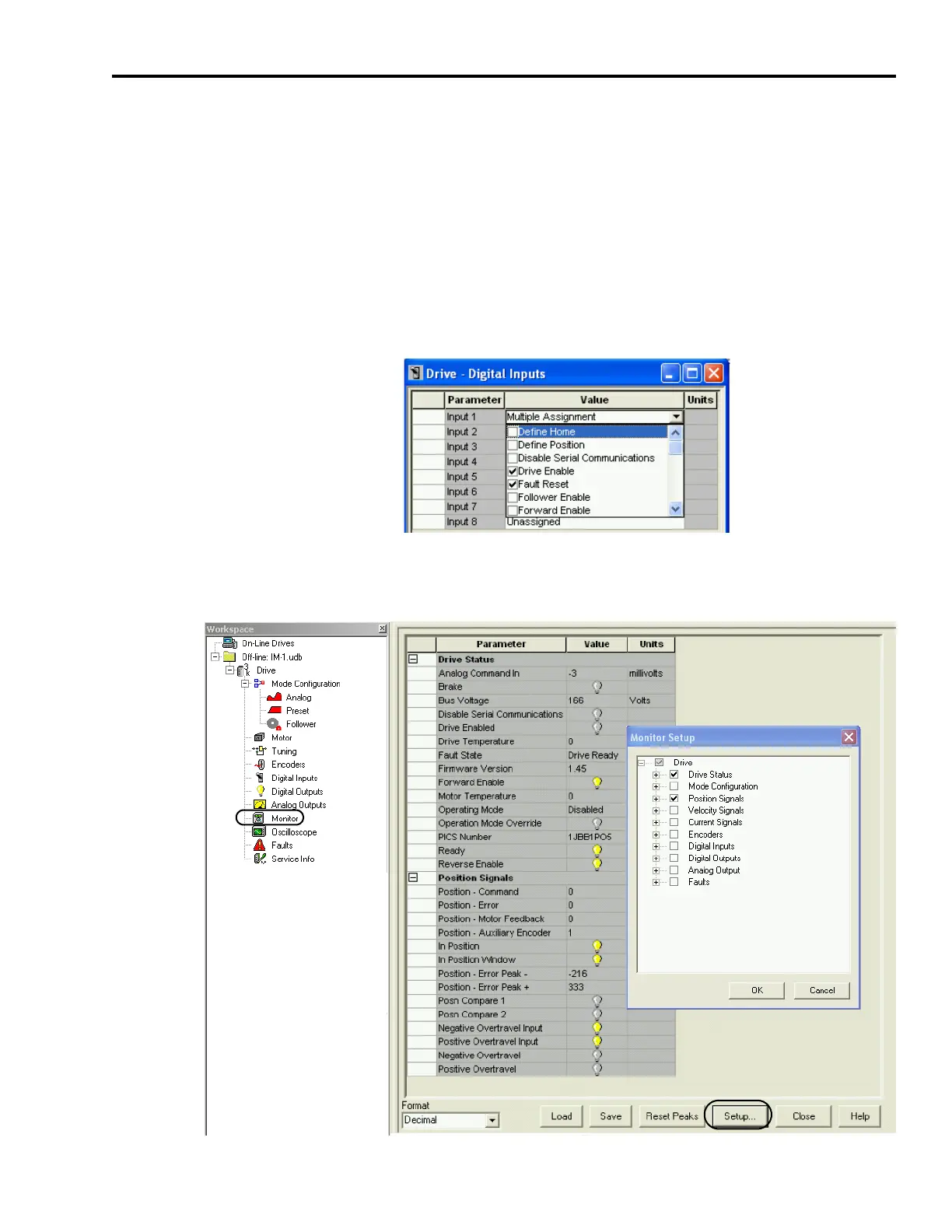Open the Setup... button

(739, 1117)
